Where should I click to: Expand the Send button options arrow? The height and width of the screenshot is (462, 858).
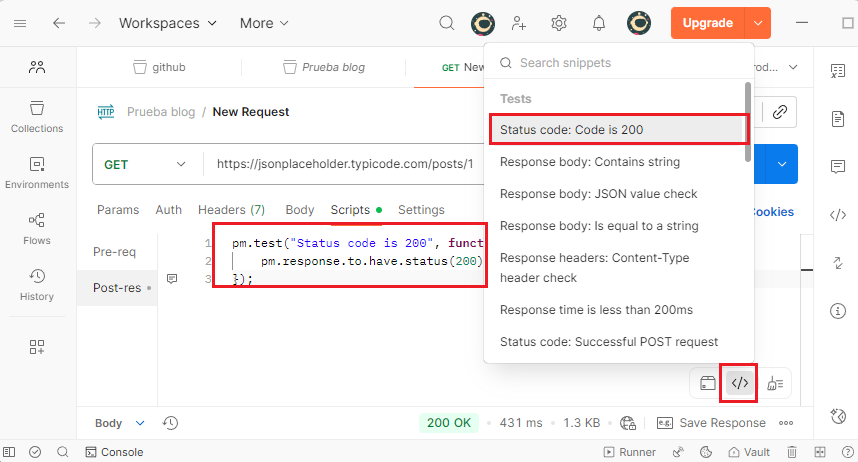[783, 164]
